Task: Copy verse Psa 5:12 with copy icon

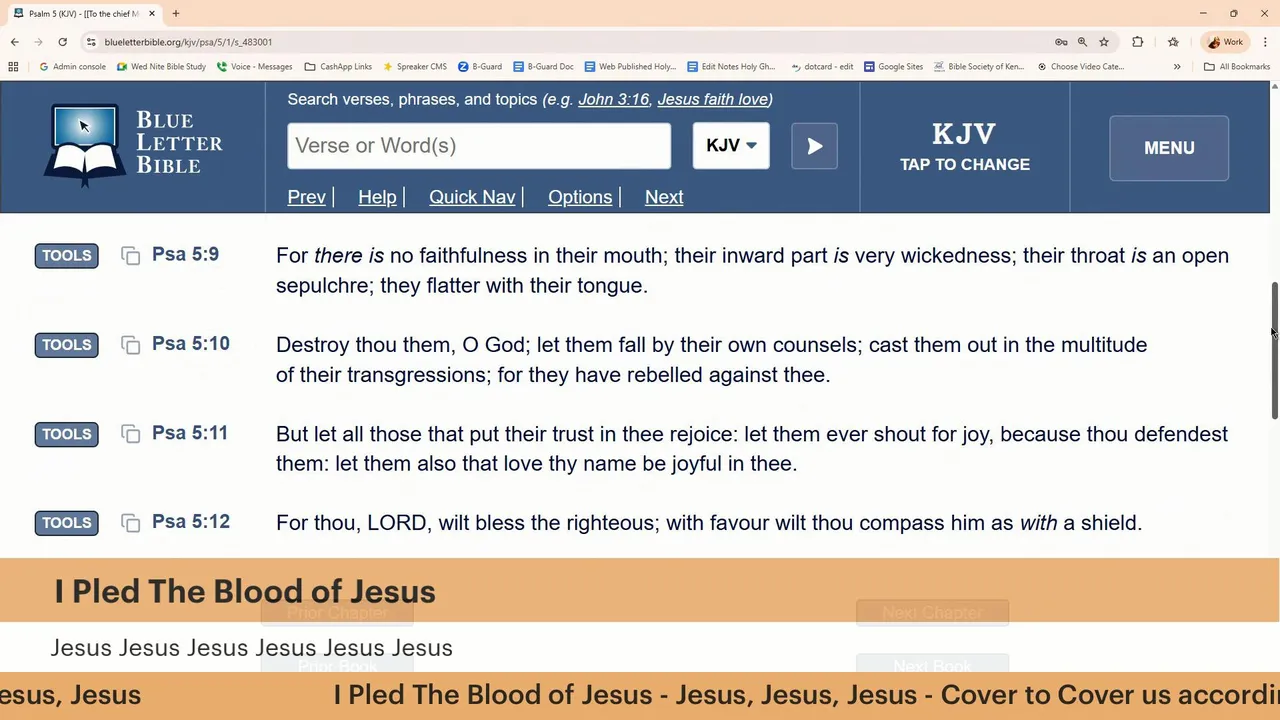Action: (130, 523)
